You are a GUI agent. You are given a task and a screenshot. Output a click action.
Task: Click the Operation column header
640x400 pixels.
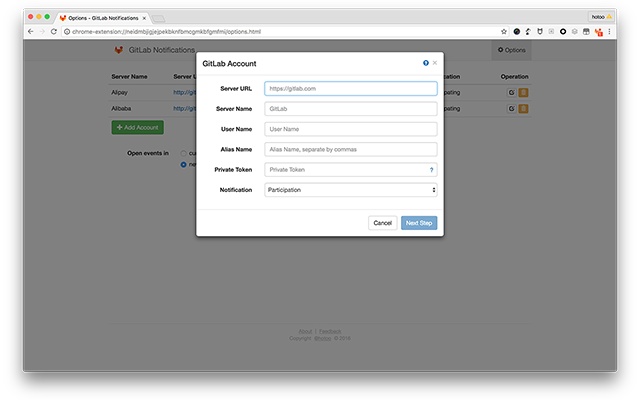(x=514, y=76)
